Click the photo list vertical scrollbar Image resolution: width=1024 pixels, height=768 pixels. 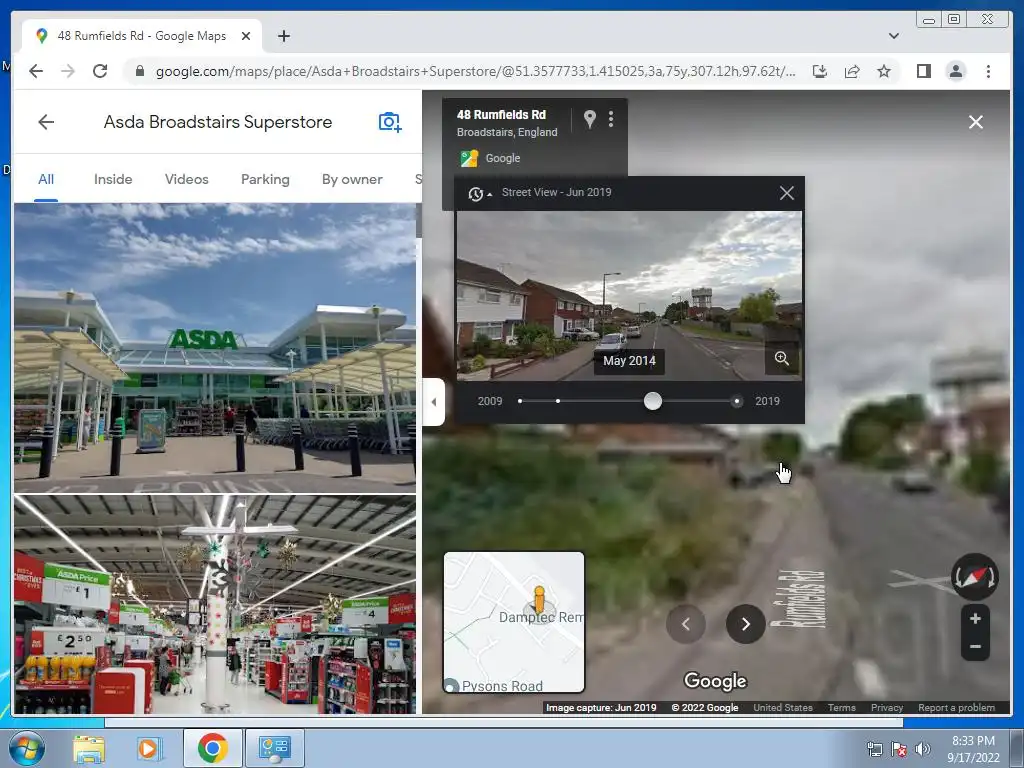(x=419, y=222)
